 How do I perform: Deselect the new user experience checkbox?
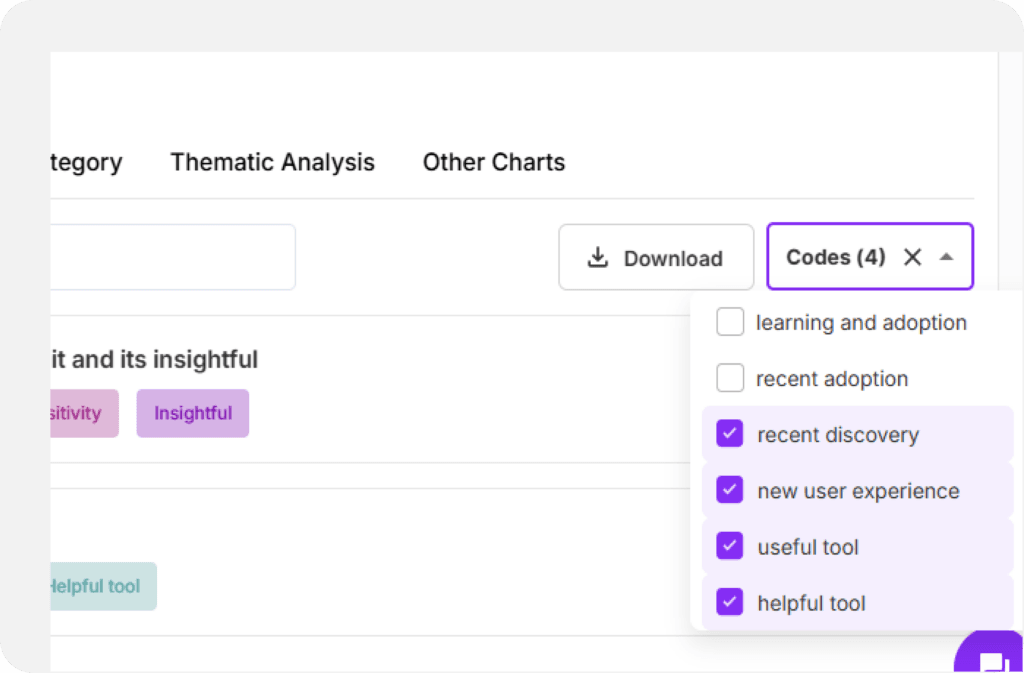730,490
